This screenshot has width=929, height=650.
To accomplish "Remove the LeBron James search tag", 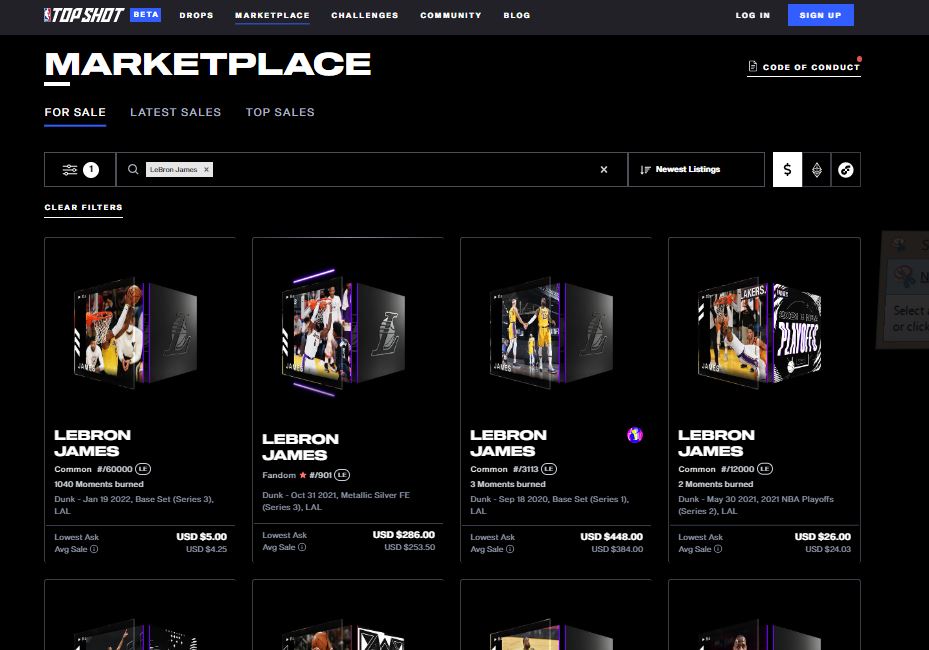I will 206,169.
